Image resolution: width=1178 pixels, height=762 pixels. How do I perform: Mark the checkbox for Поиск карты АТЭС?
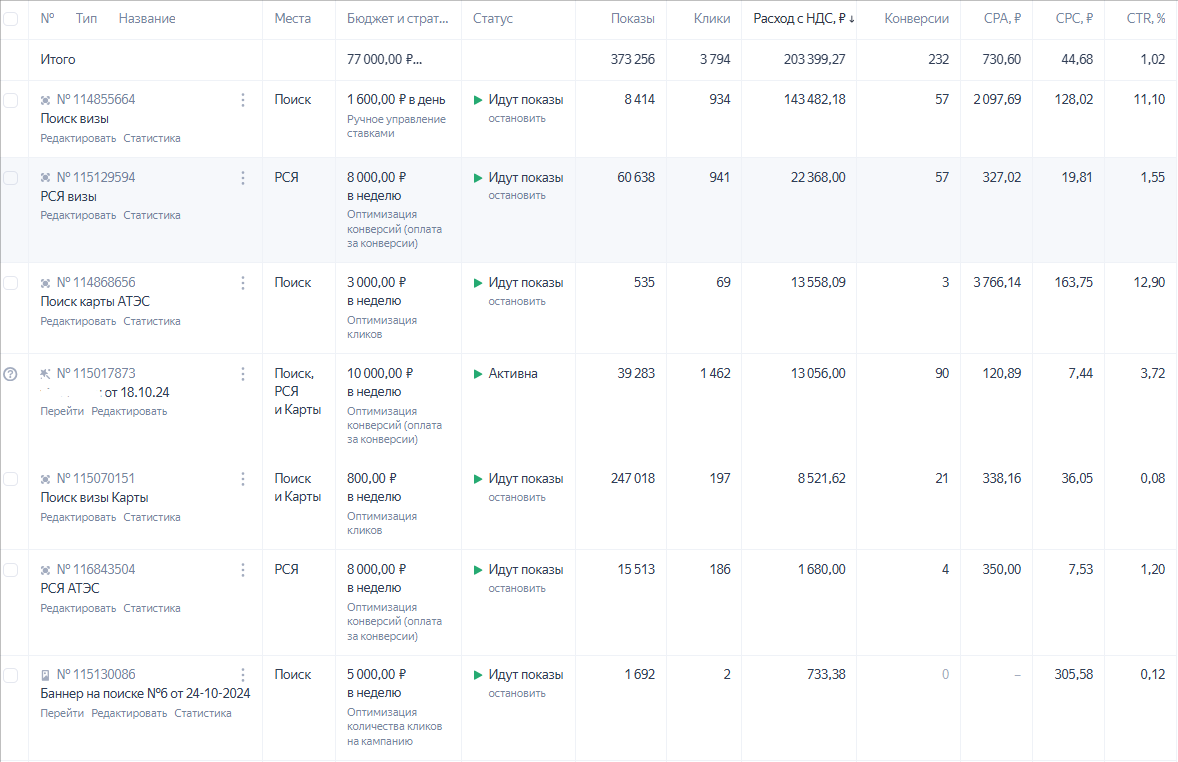pyautogui.click(x=11, y=283)
